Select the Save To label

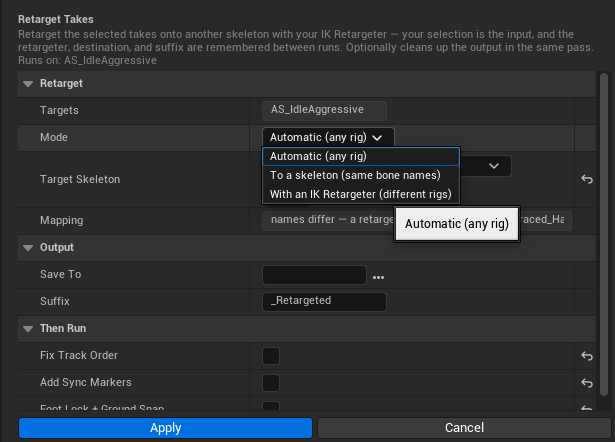60,275
